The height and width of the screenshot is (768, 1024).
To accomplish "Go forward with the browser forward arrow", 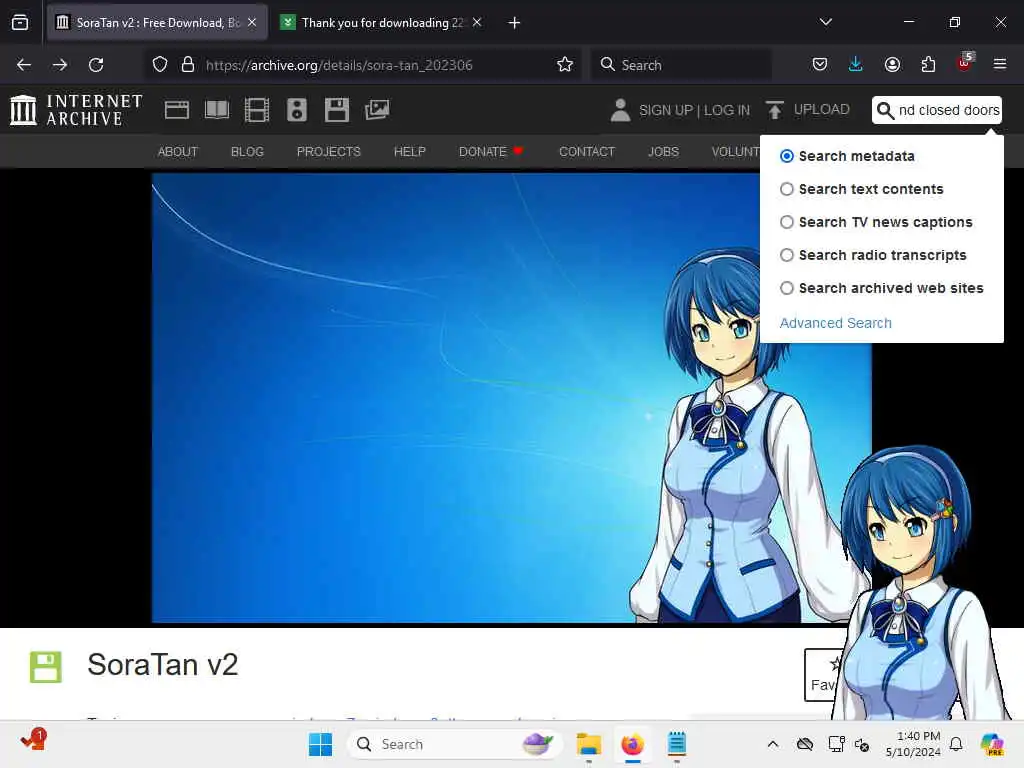I will point(60,65).
